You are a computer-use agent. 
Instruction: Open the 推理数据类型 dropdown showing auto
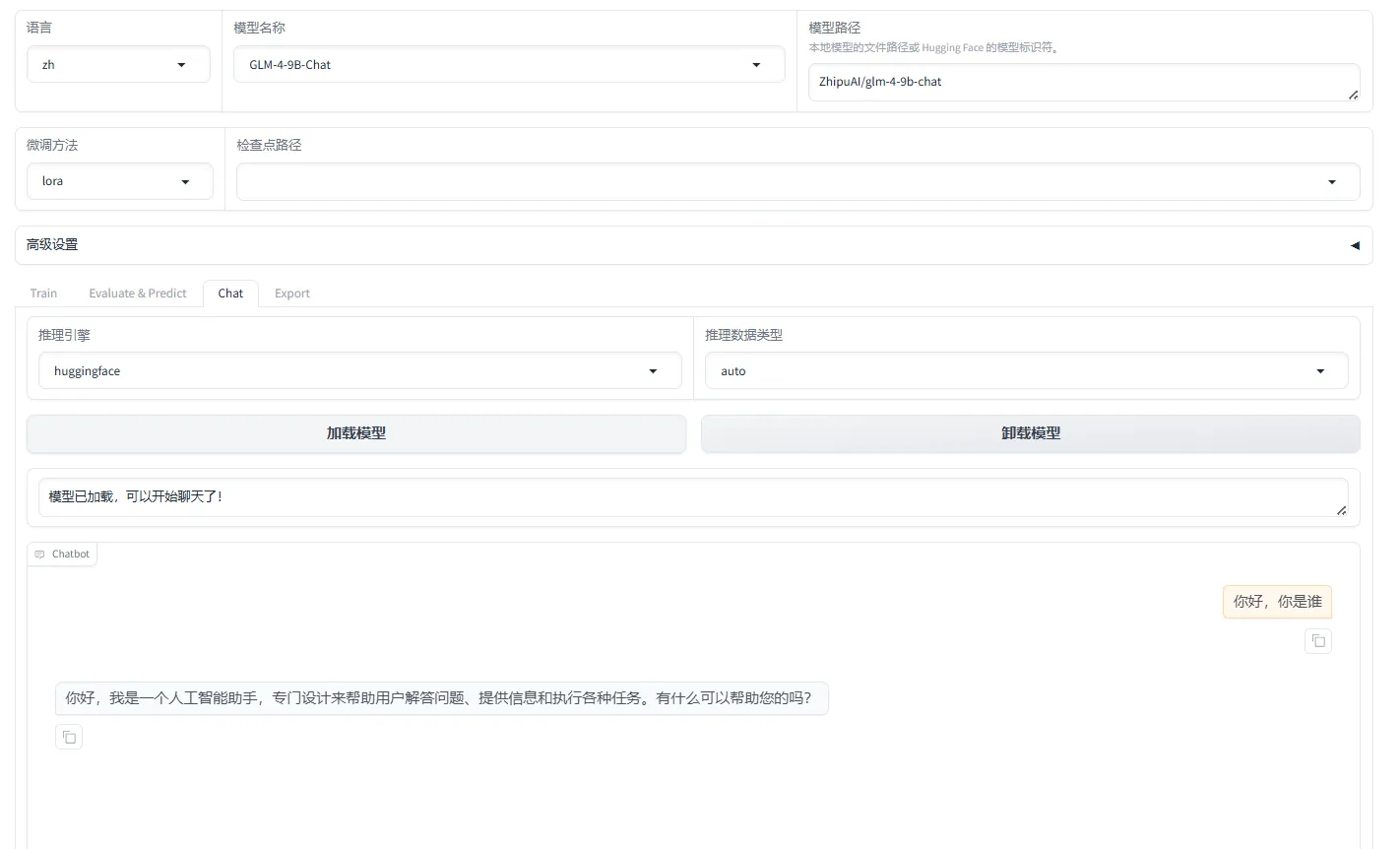coord(1026,371)
